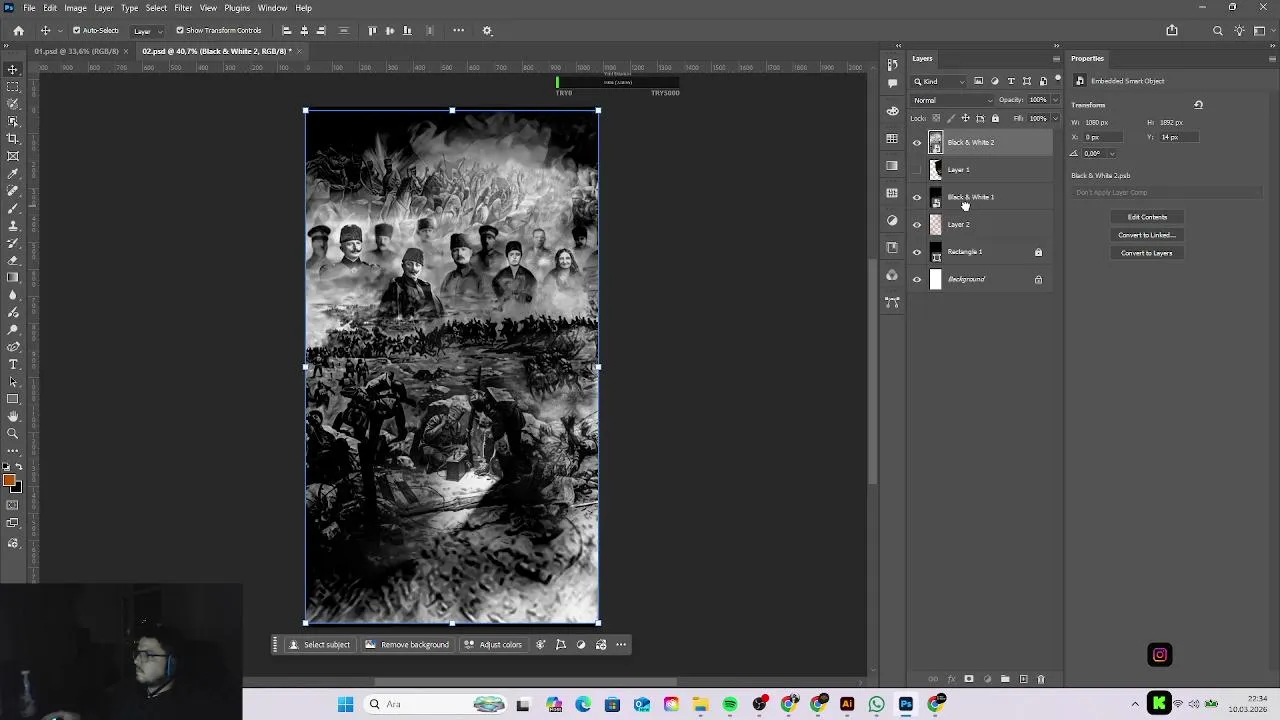
Task: Select the Spot Healing Brush tool
Action: 13,191
